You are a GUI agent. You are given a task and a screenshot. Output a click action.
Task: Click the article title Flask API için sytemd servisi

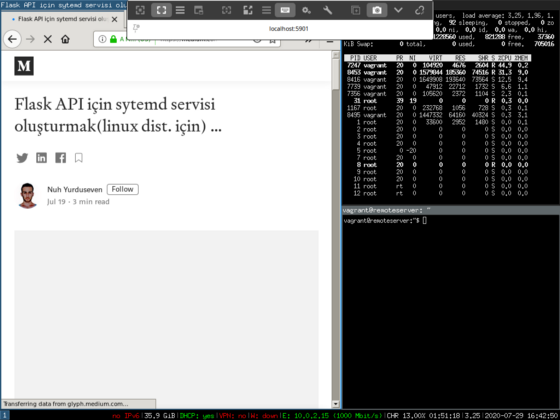pos(118,115)
